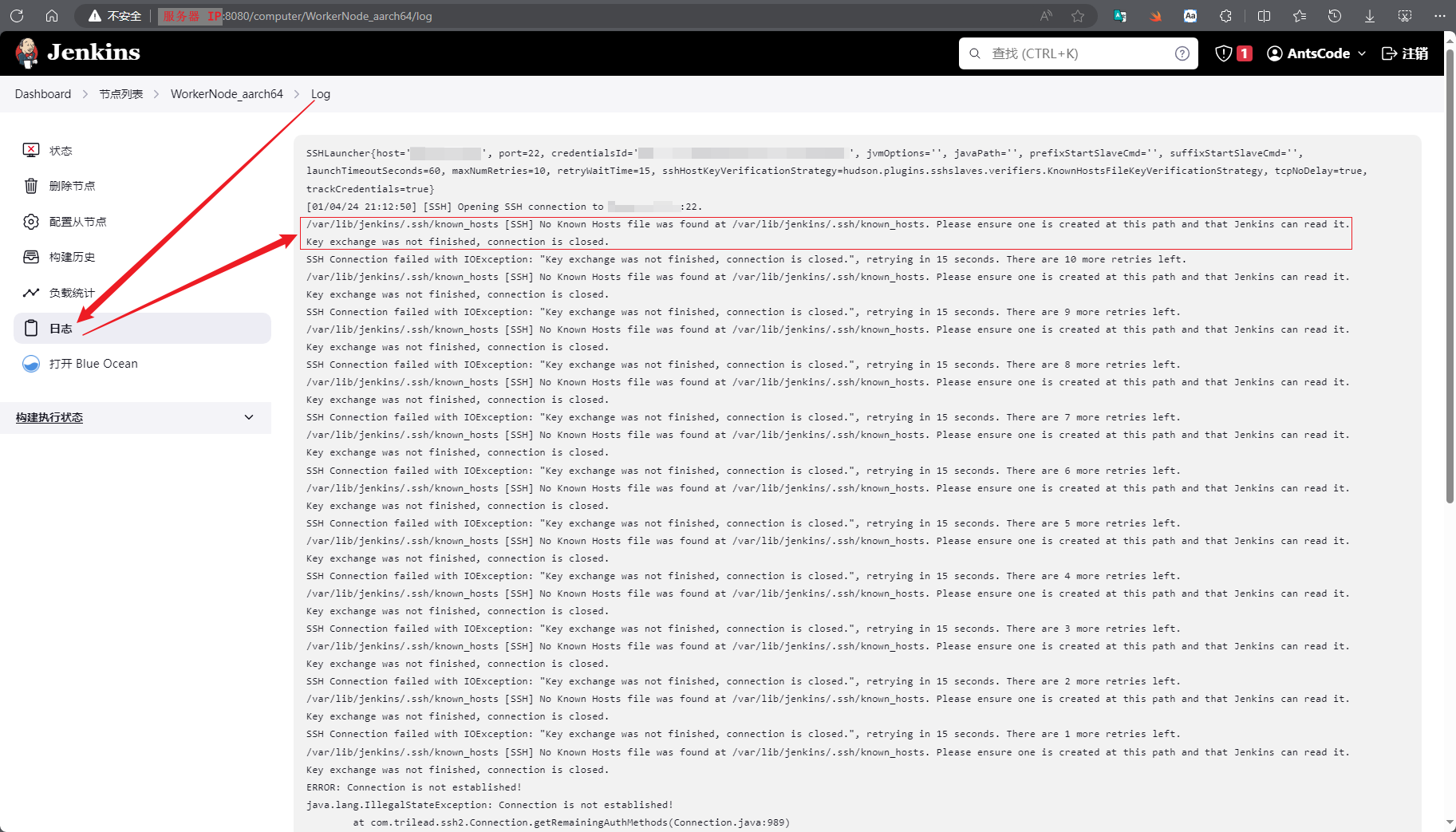Image resolution: width=1456 pixels, height=832 pixels.
Task: Click the "[01/04/24 21:12:50]" timestamp line
Action: [x=504, y=207]
